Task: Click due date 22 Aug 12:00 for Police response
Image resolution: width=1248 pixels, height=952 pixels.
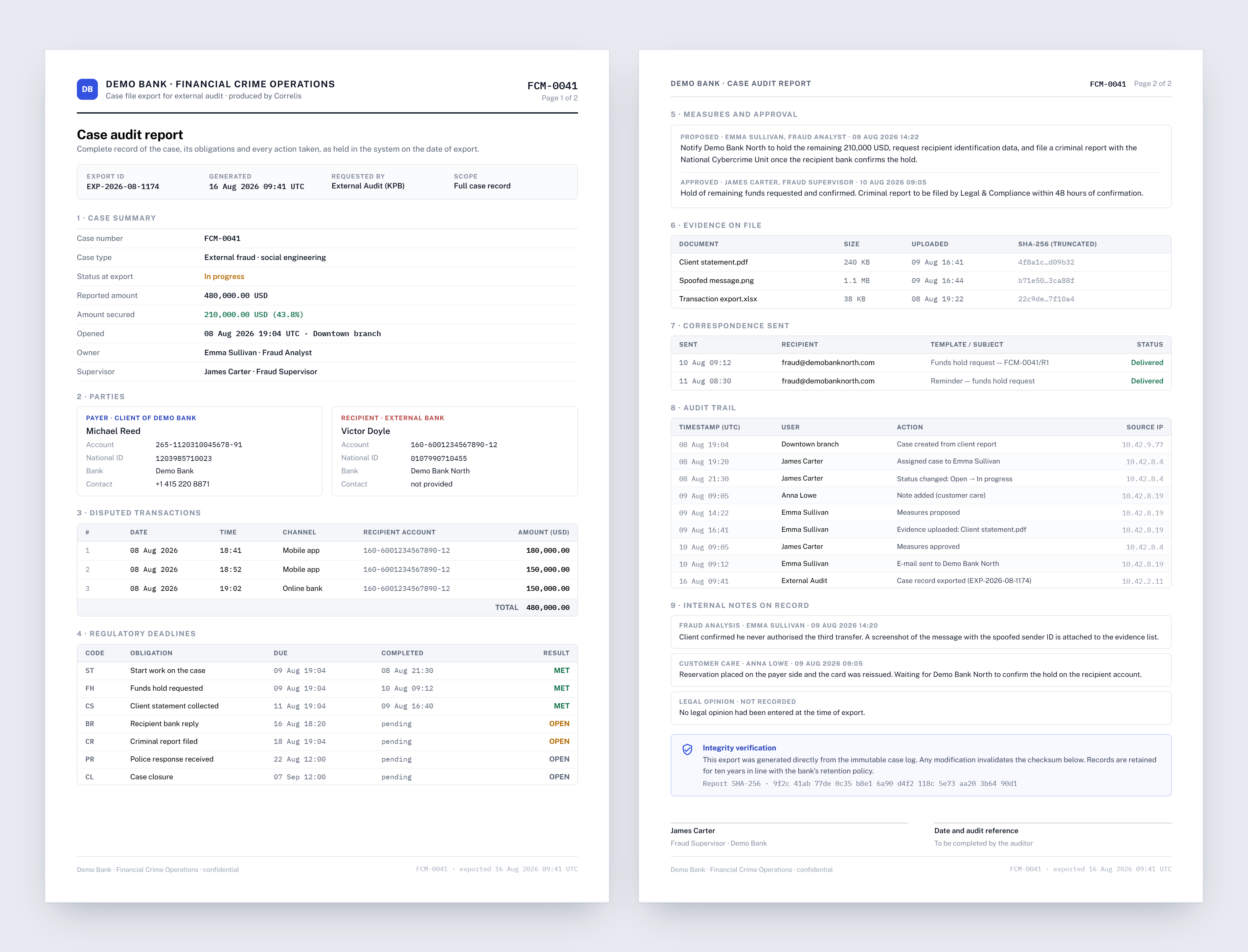Action: [299, 759]
